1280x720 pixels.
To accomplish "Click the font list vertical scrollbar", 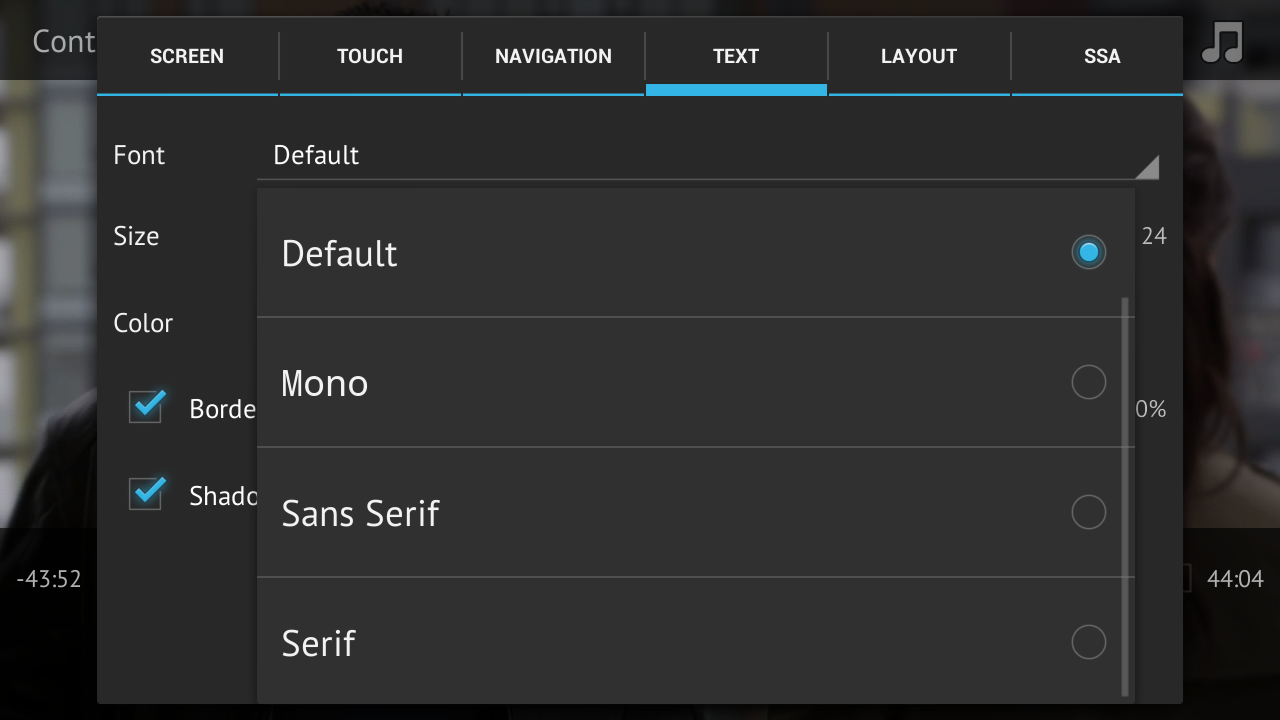I will (1126, 496).
